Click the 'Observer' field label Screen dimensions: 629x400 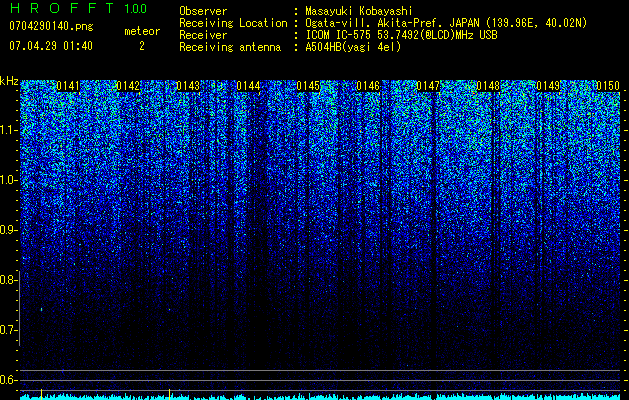click(x=203, y=11)
